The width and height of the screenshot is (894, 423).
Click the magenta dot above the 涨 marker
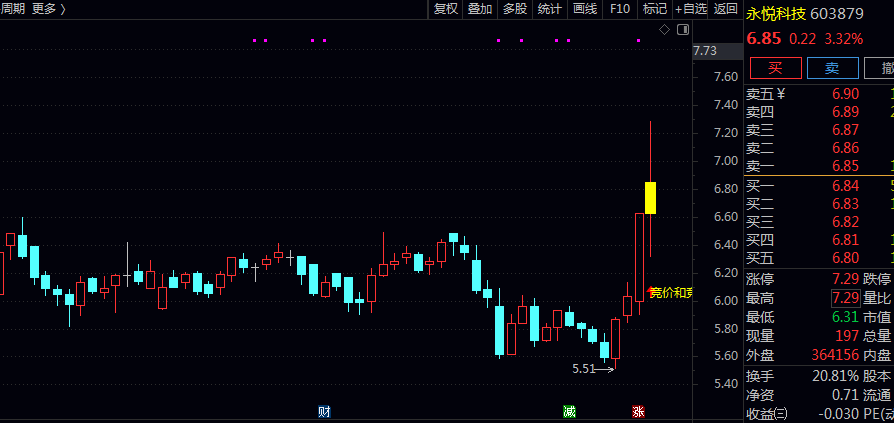coord(639,40)
